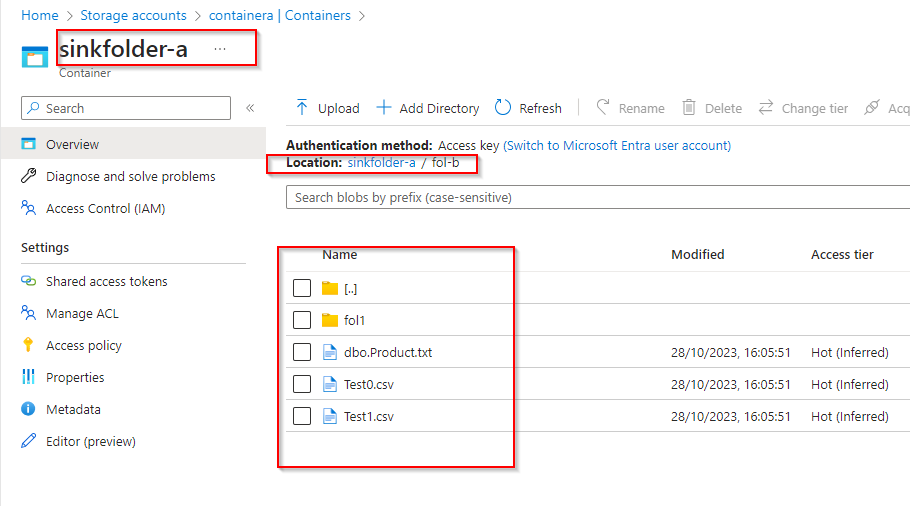910x506 pixels.
Task: Click the Shared access tokens link icon
Action: (x=28, y=281)
